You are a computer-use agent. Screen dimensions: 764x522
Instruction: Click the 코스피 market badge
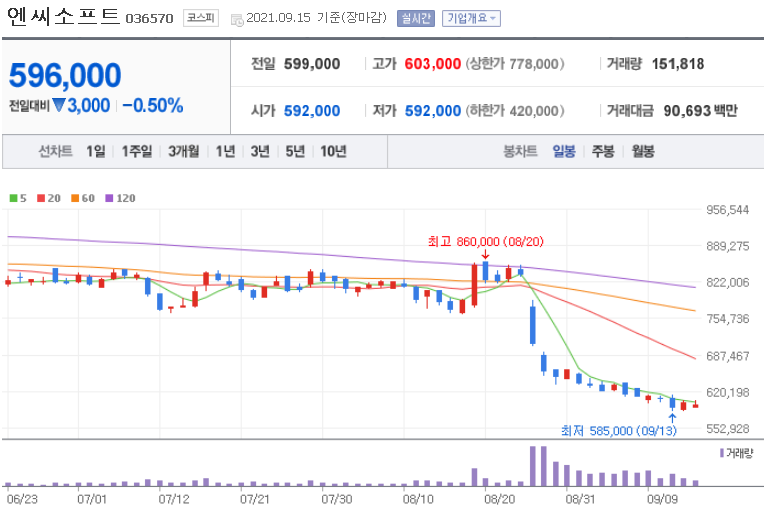[201, 18]
